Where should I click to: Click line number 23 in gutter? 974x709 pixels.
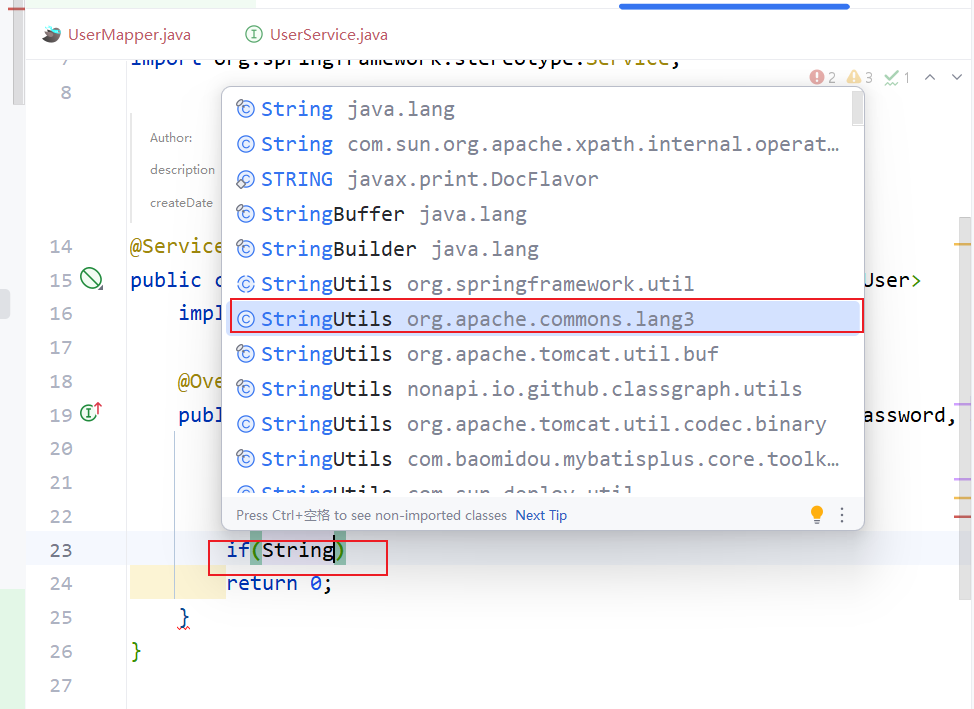point(61,551)
